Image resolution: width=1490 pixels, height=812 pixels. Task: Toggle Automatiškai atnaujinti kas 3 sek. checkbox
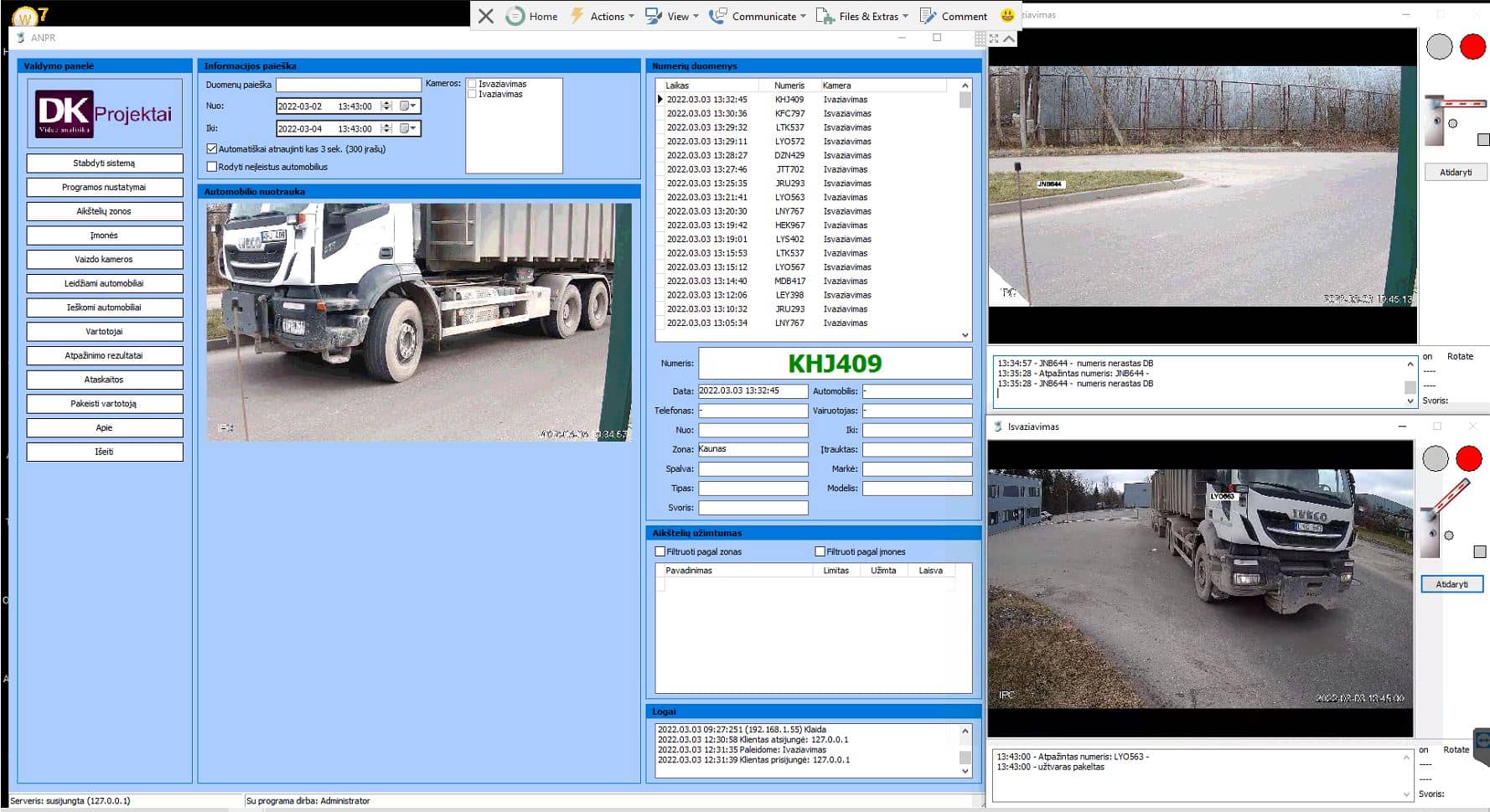(x=212, y=149)
